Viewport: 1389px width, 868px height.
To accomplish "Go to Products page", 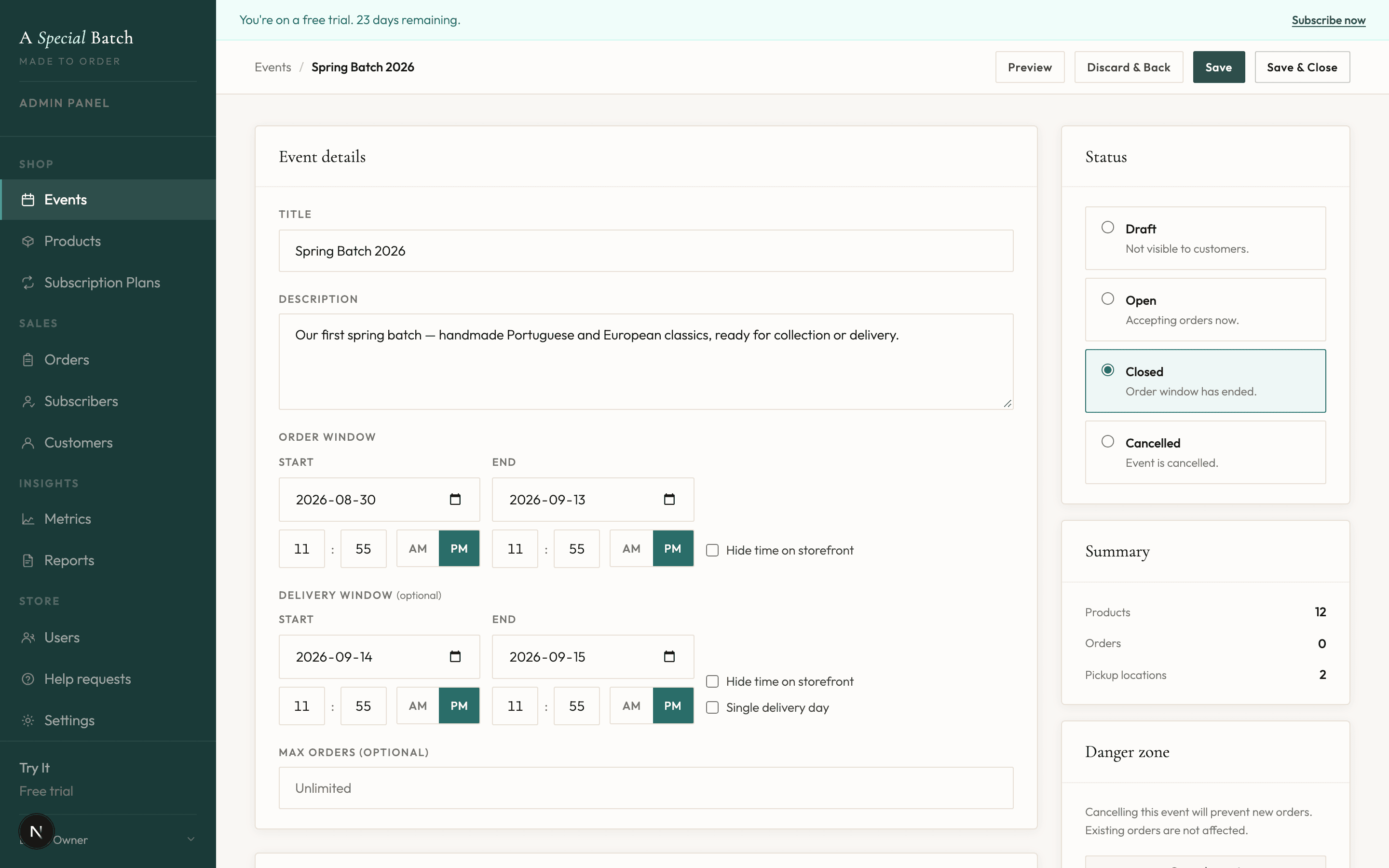I will 108,241.
